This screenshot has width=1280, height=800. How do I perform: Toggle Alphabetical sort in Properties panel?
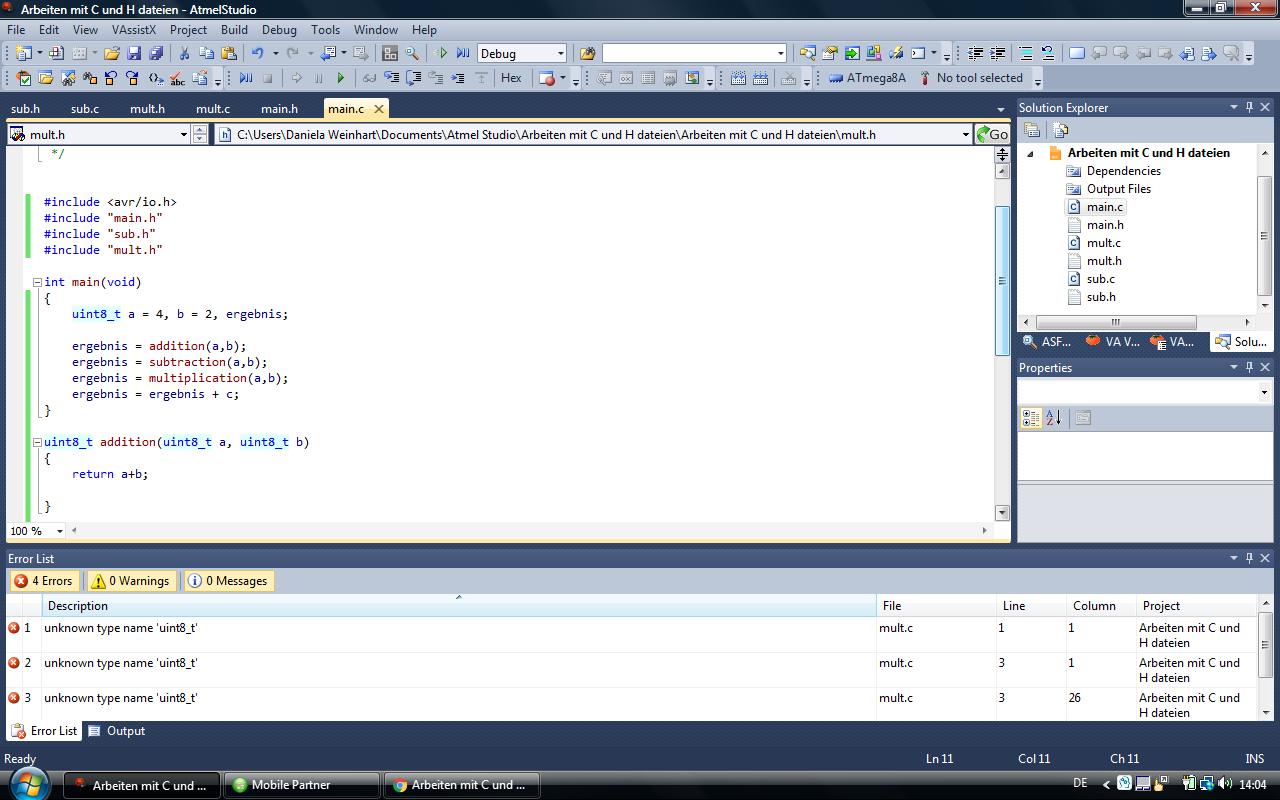pyautogui.click(x=1053, y=418)
